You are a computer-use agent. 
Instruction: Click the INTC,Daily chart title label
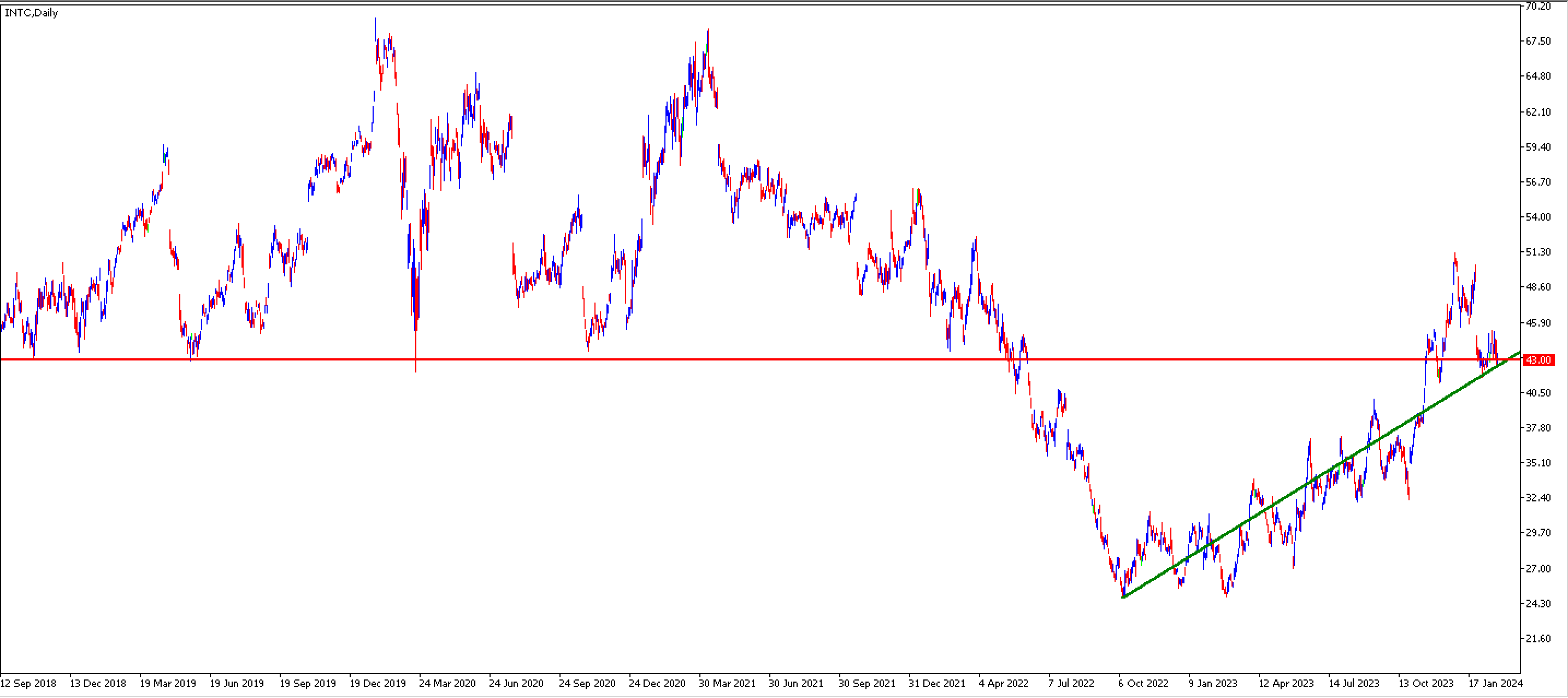(x=31, y=13)
